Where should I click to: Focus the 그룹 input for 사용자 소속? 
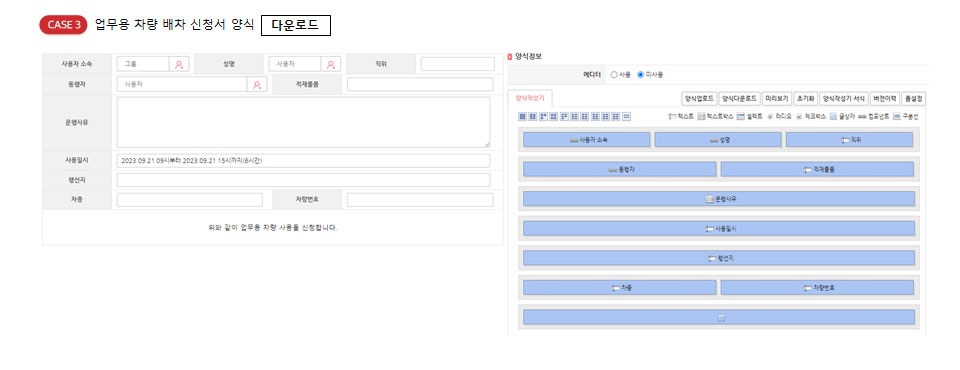coord(143,64)
